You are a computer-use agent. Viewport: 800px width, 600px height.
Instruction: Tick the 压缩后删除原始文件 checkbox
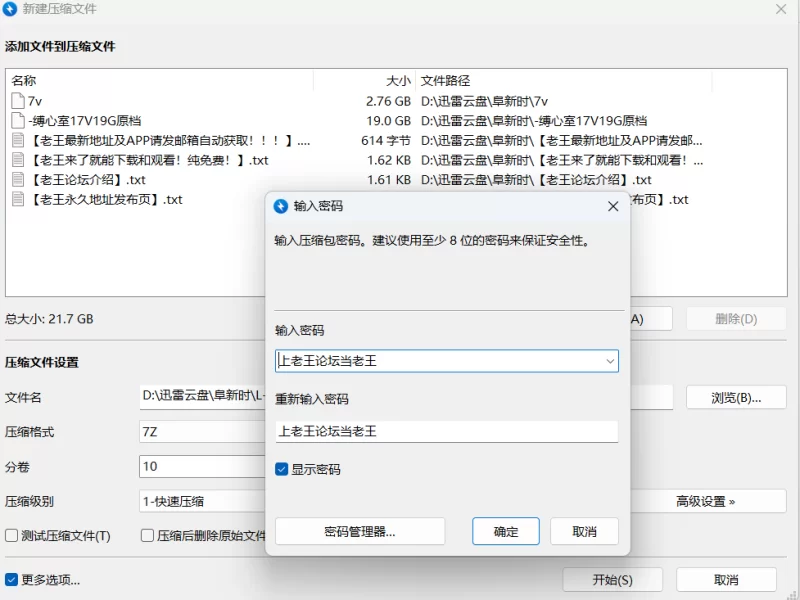coord(147,536)
